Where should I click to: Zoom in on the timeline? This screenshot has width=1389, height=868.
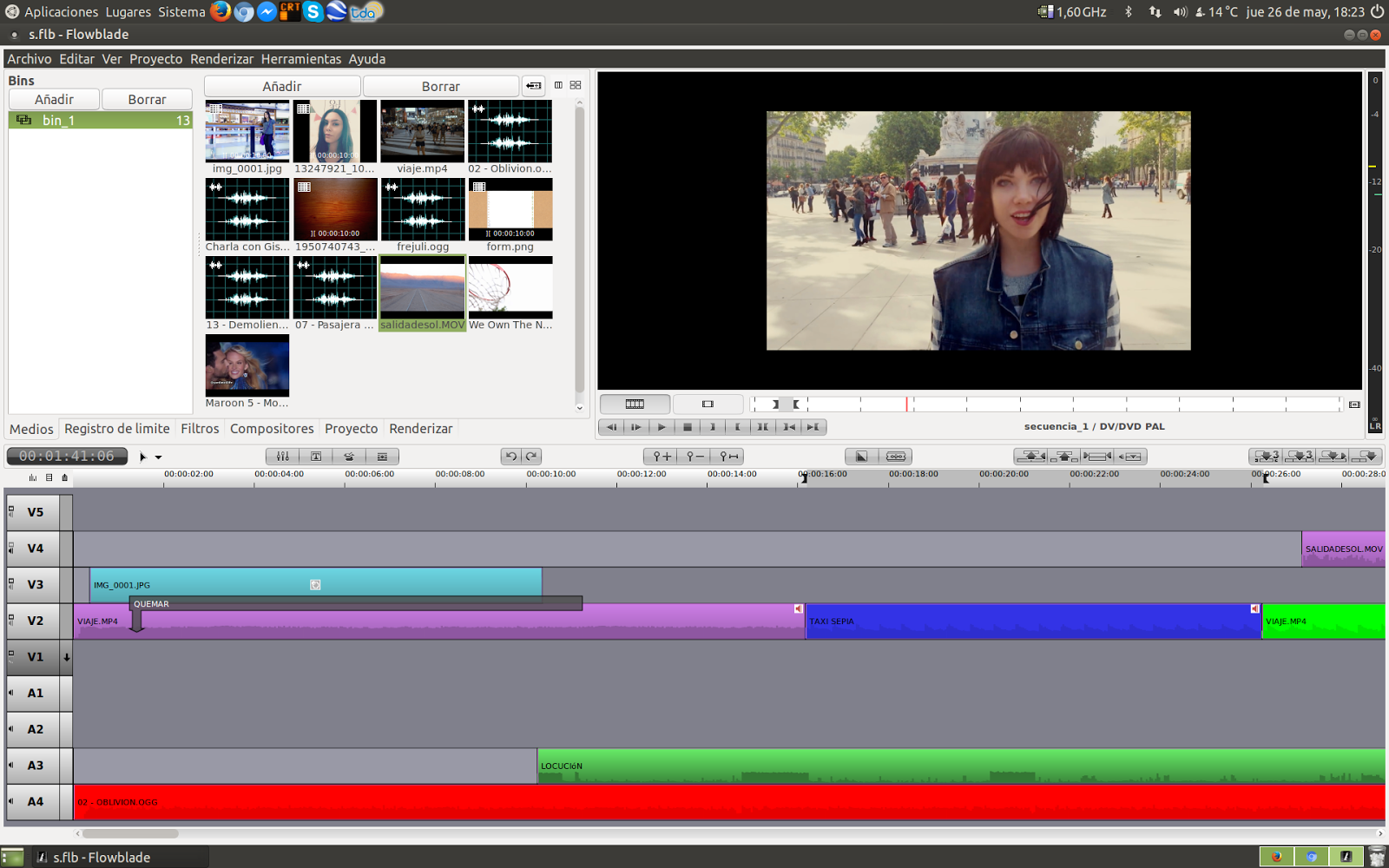[x=661, y=457]
